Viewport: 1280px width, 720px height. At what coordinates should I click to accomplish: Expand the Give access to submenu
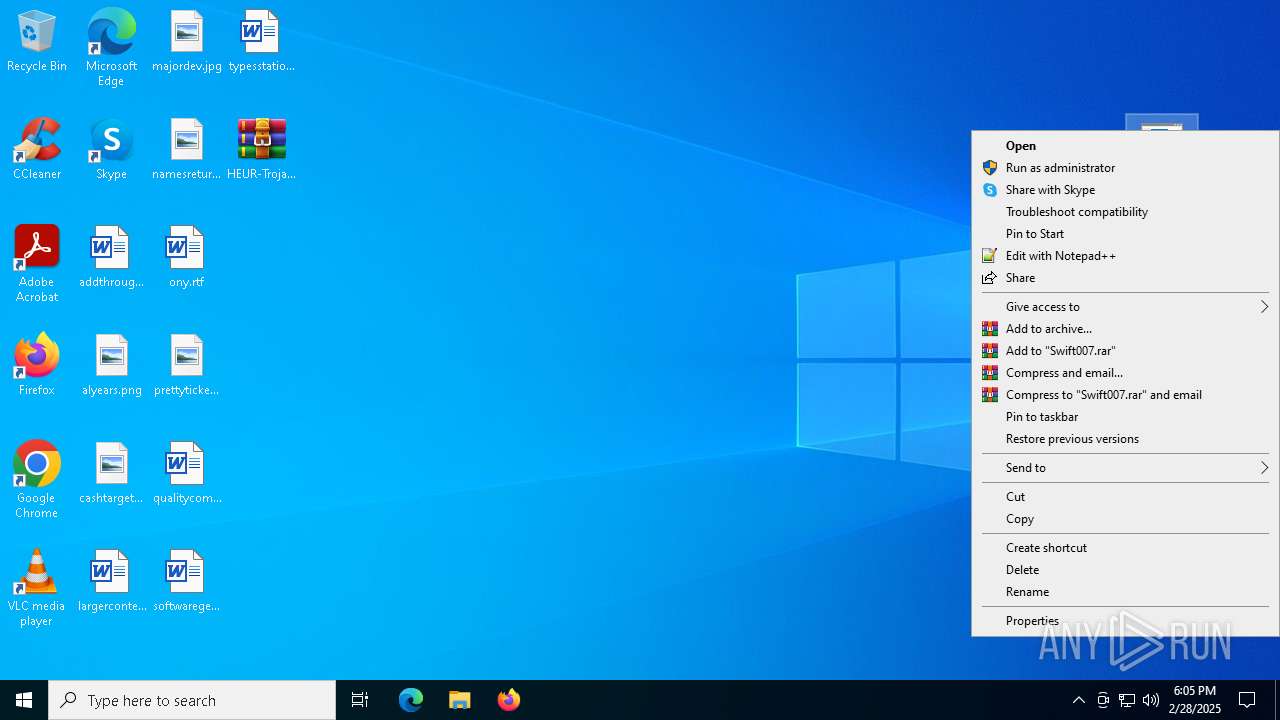(1125, 307)
